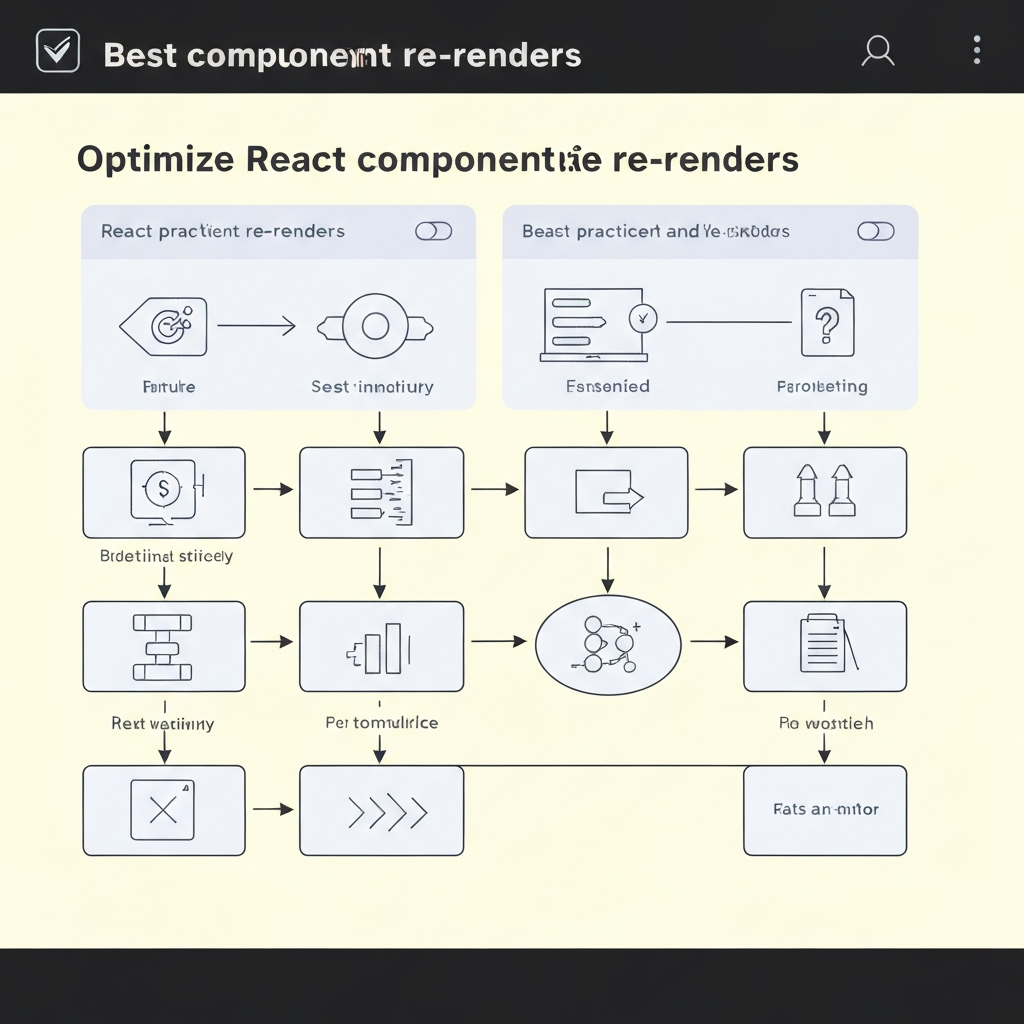This screenshot has width=1024, height=1024.
Task: Enable the toggle on 'React practient re-renders' card
Action: point(434,230)
